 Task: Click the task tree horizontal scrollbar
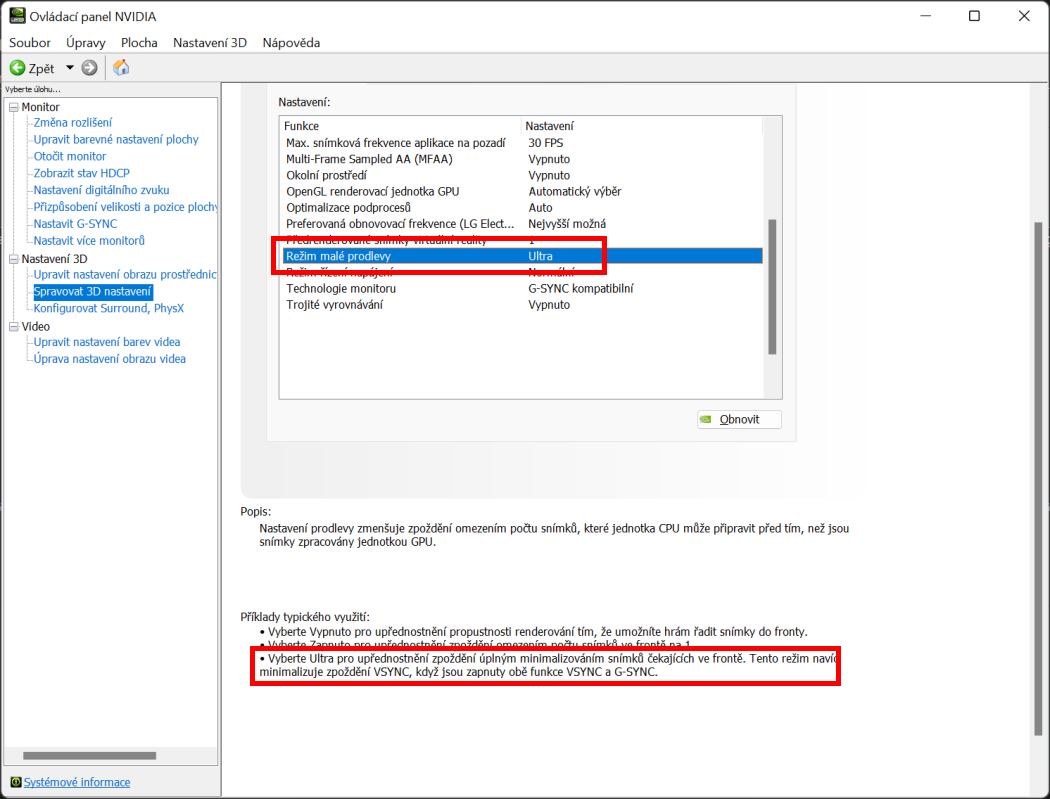(x=89, y=755)
